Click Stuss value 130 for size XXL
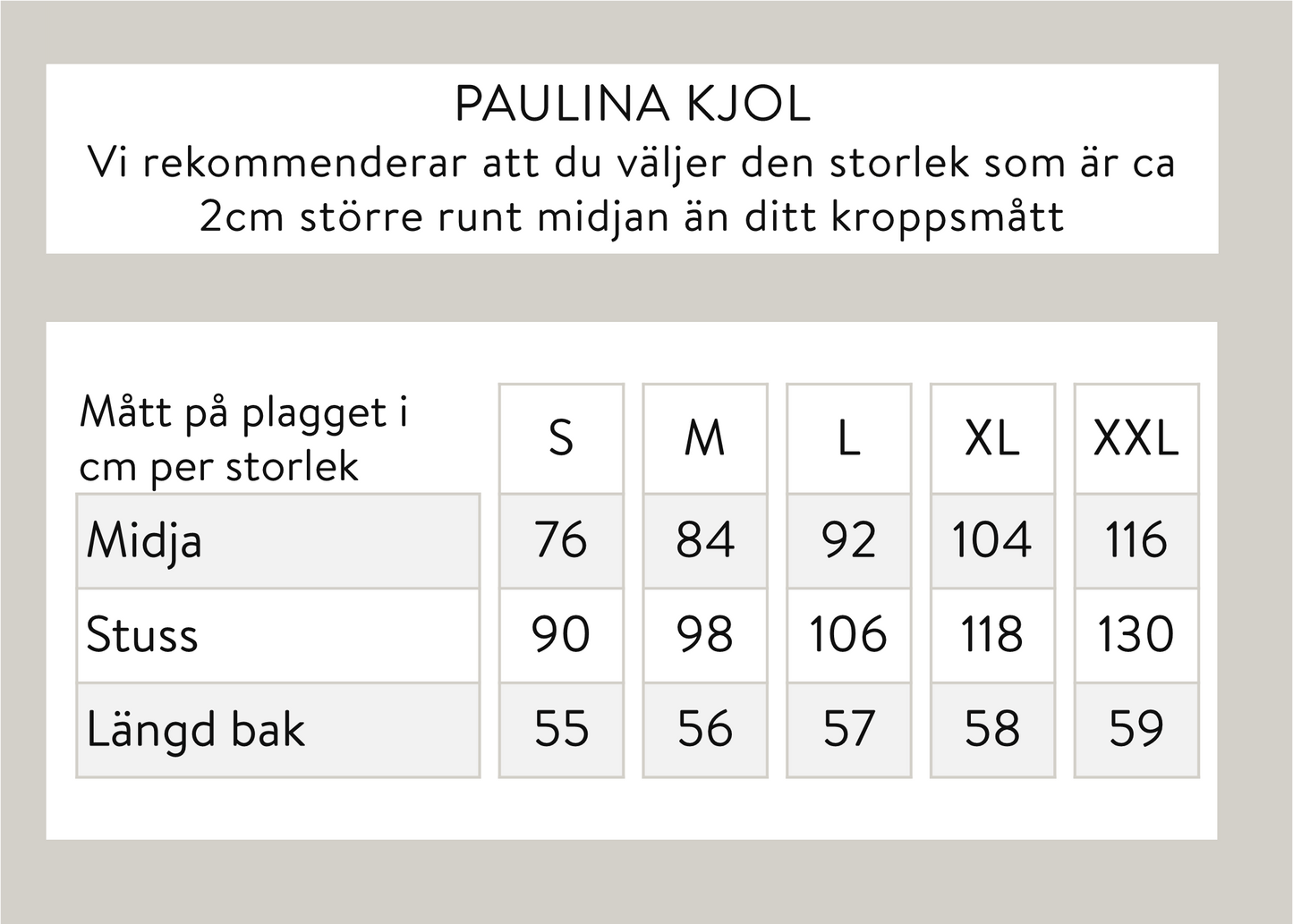The height and width of the screenshot is (924, 1293). 1136,635
